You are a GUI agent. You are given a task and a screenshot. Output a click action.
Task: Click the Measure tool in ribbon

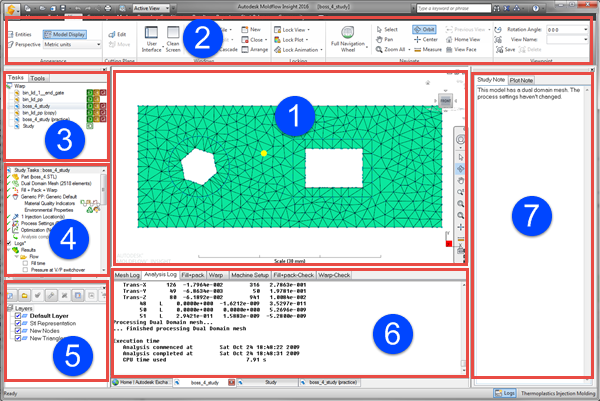[428, 49]
